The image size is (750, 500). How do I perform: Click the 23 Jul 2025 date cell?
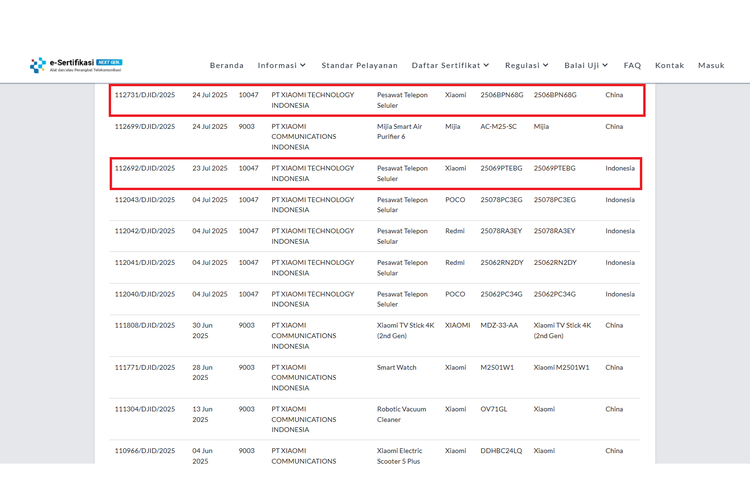tap(210, 168)
